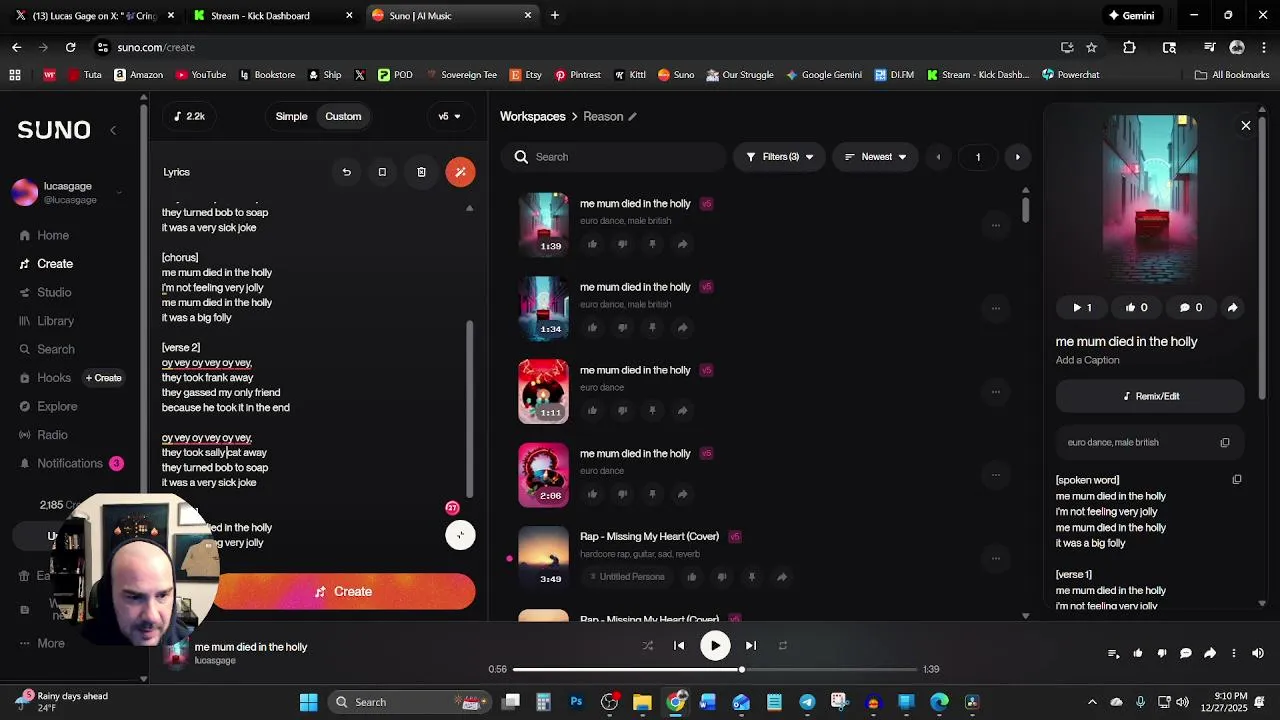The image size is (1280, 720).
Task: Seek on the playback progress bar
Action: [715, 669]
